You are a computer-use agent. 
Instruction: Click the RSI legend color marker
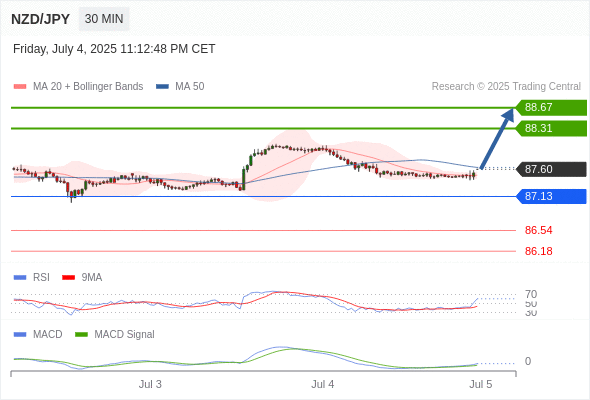coord(20,278)
